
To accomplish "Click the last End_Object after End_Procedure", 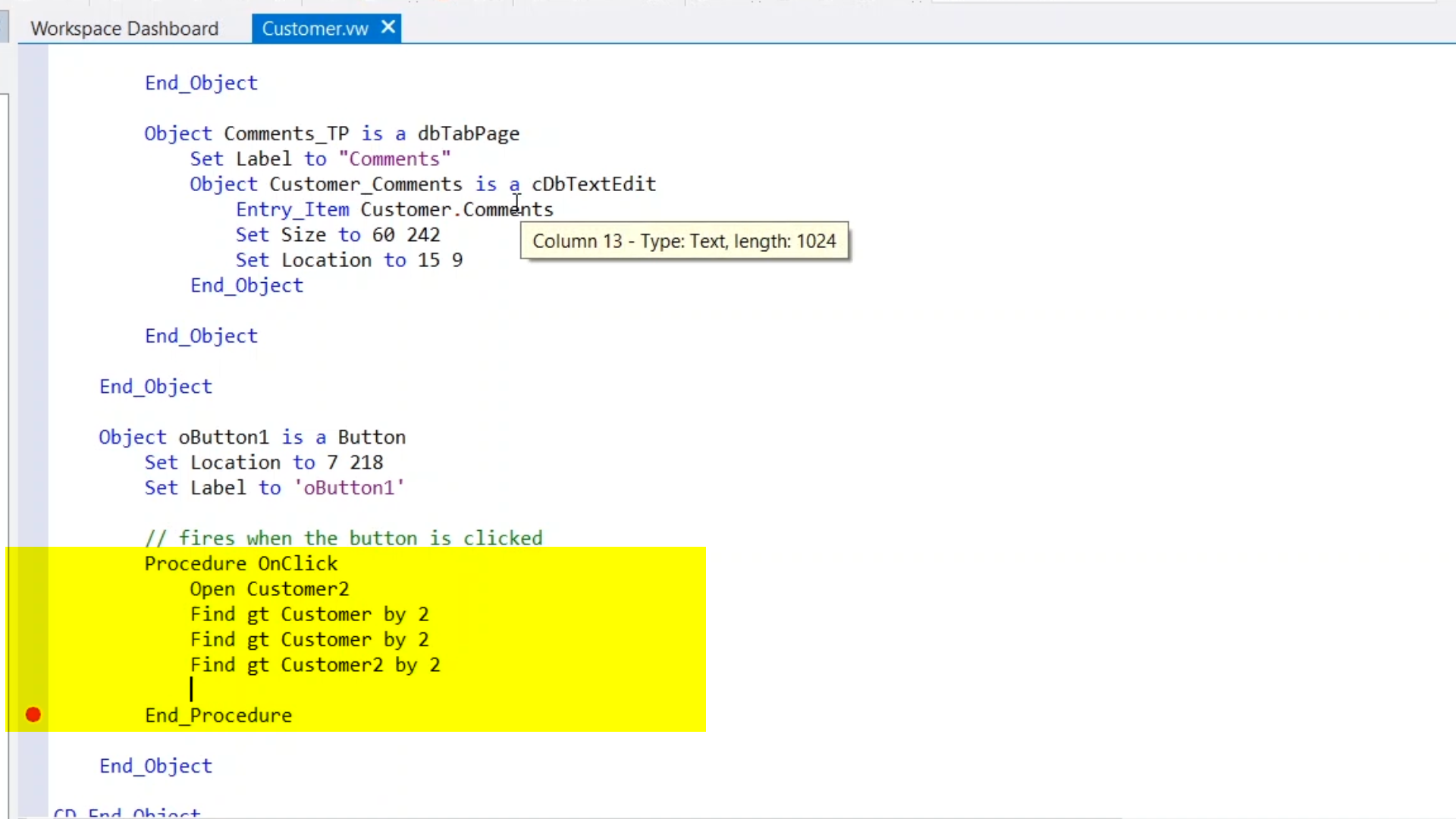I will [155, 766].
